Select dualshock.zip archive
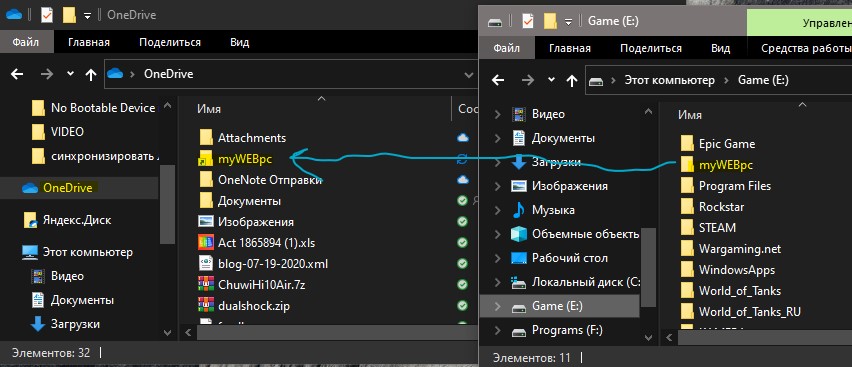This screenshot has width=852, height=367. point(244,306)
